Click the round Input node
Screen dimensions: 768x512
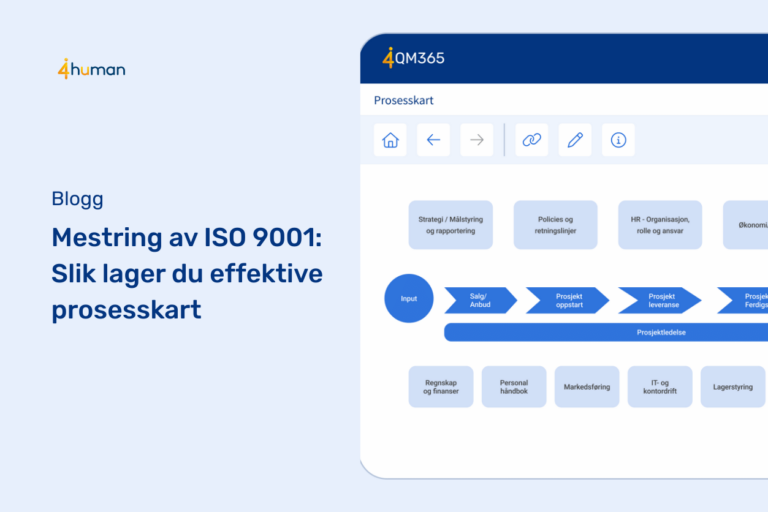coord(409,298)
